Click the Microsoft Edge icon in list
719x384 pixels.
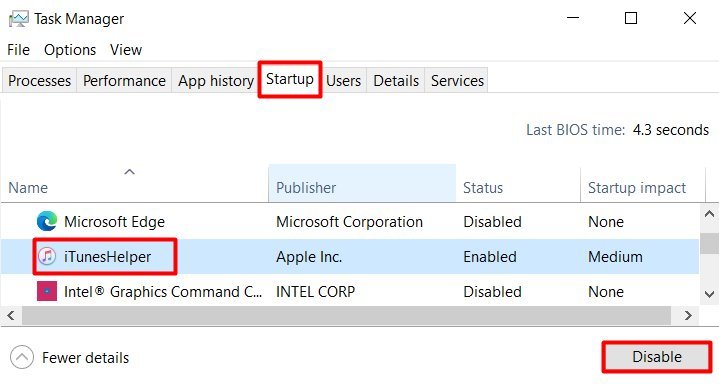click(x=47, y=222)
